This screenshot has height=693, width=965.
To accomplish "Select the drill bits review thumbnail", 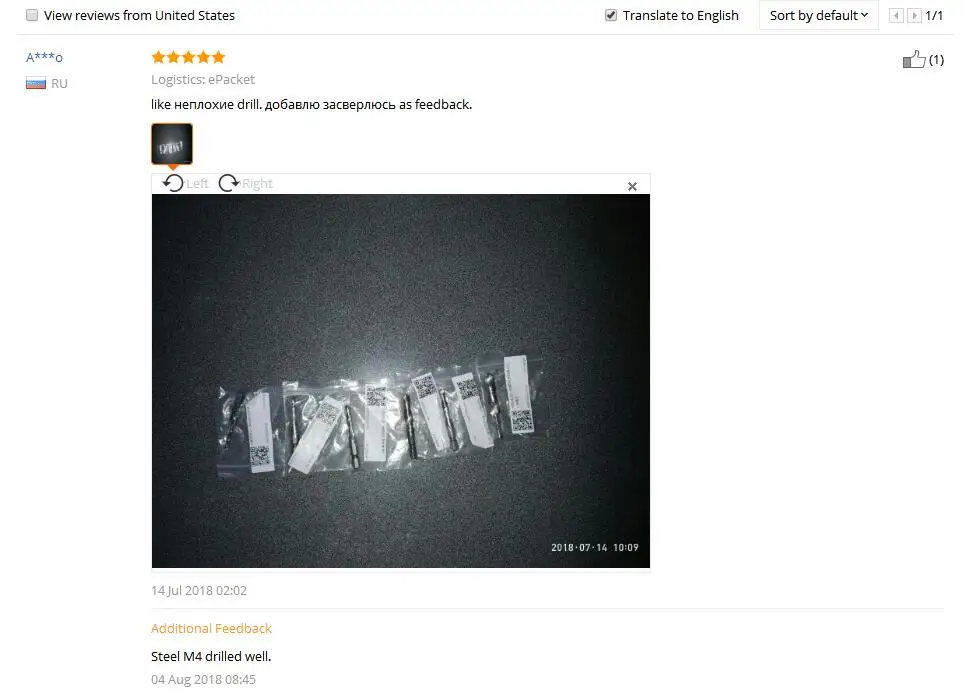I will tap(172, 144).
